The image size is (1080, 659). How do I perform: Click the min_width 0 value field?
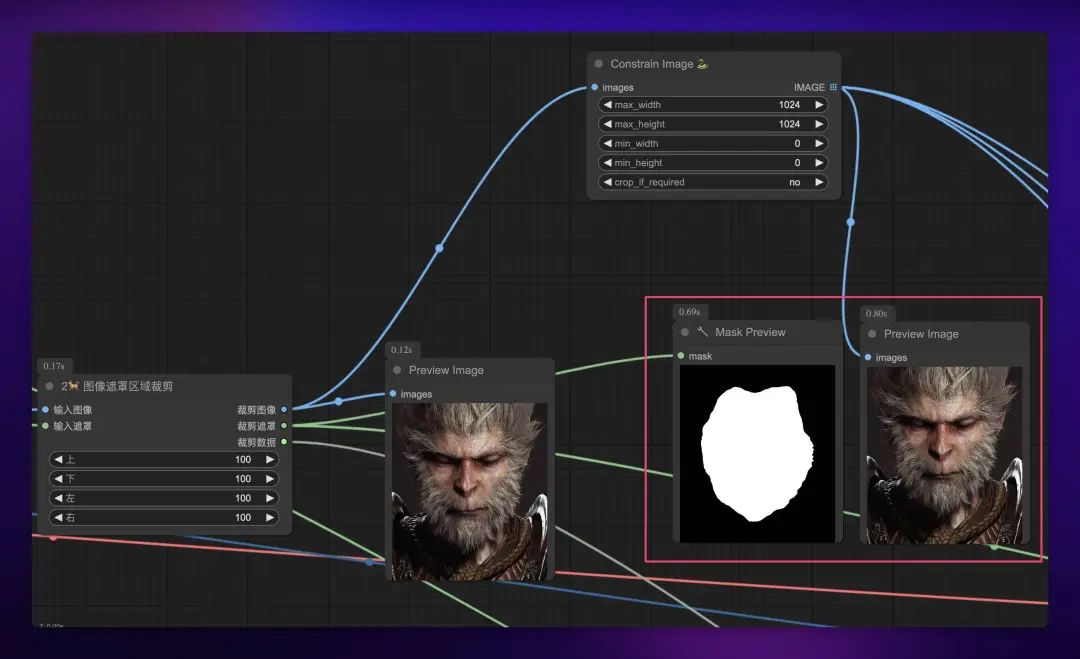tap(713, 143)
